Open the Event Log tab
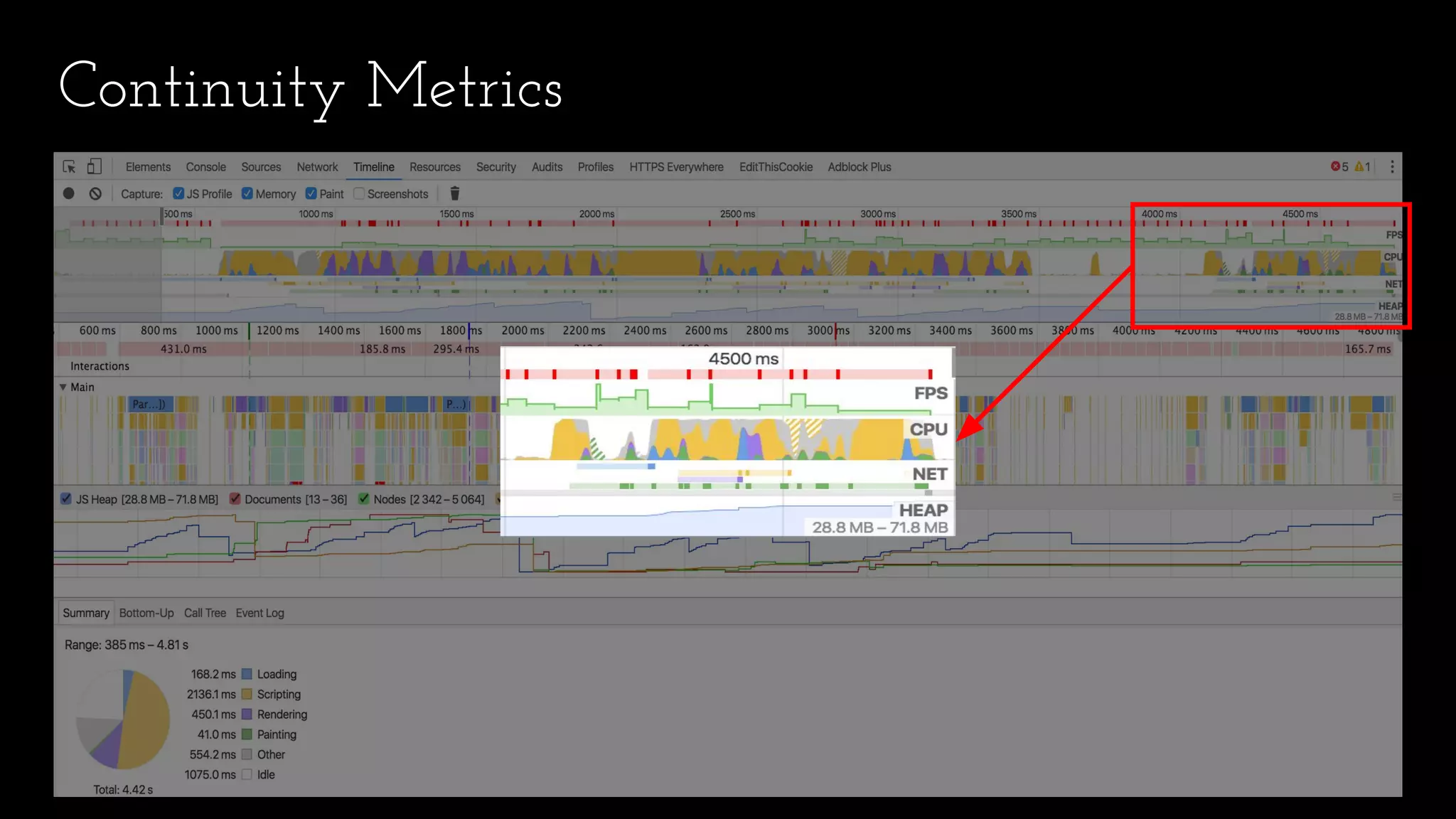Screen dimensions: 1456x819 pos(260,613)
